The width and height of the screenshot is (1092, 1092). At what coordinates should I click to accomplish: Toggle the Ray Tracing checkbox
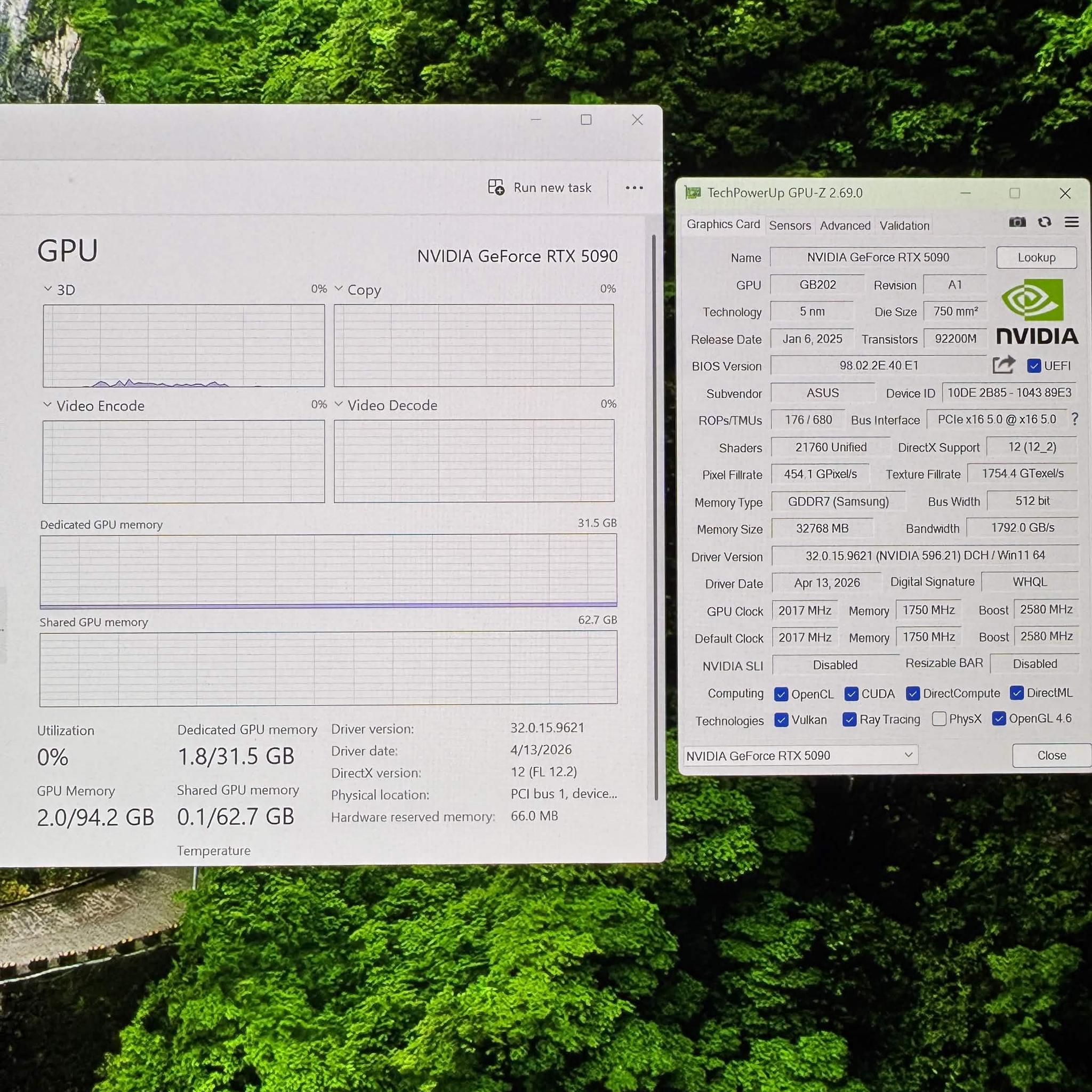click(x=849, y=719)
